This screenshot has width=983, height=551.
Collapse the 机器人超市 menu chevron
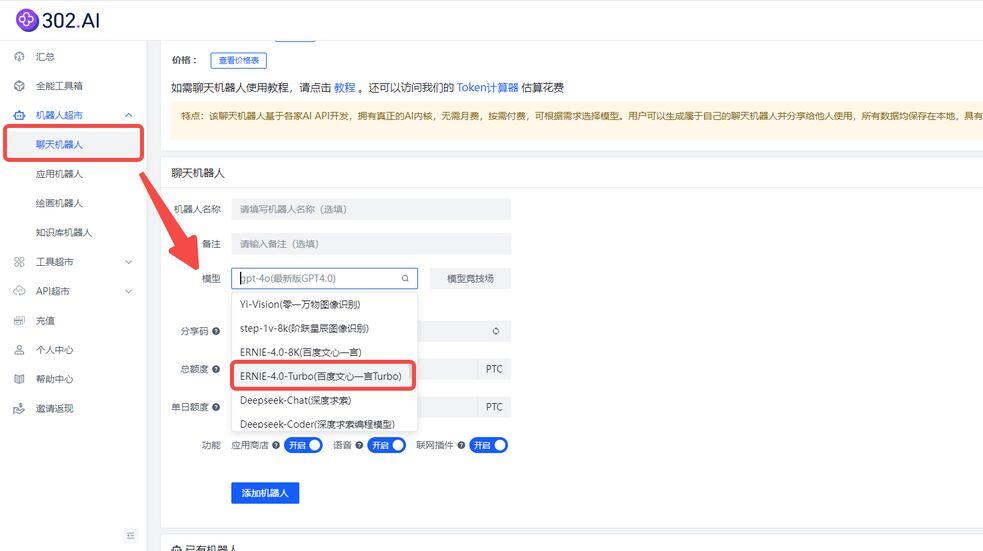(129, 115)
